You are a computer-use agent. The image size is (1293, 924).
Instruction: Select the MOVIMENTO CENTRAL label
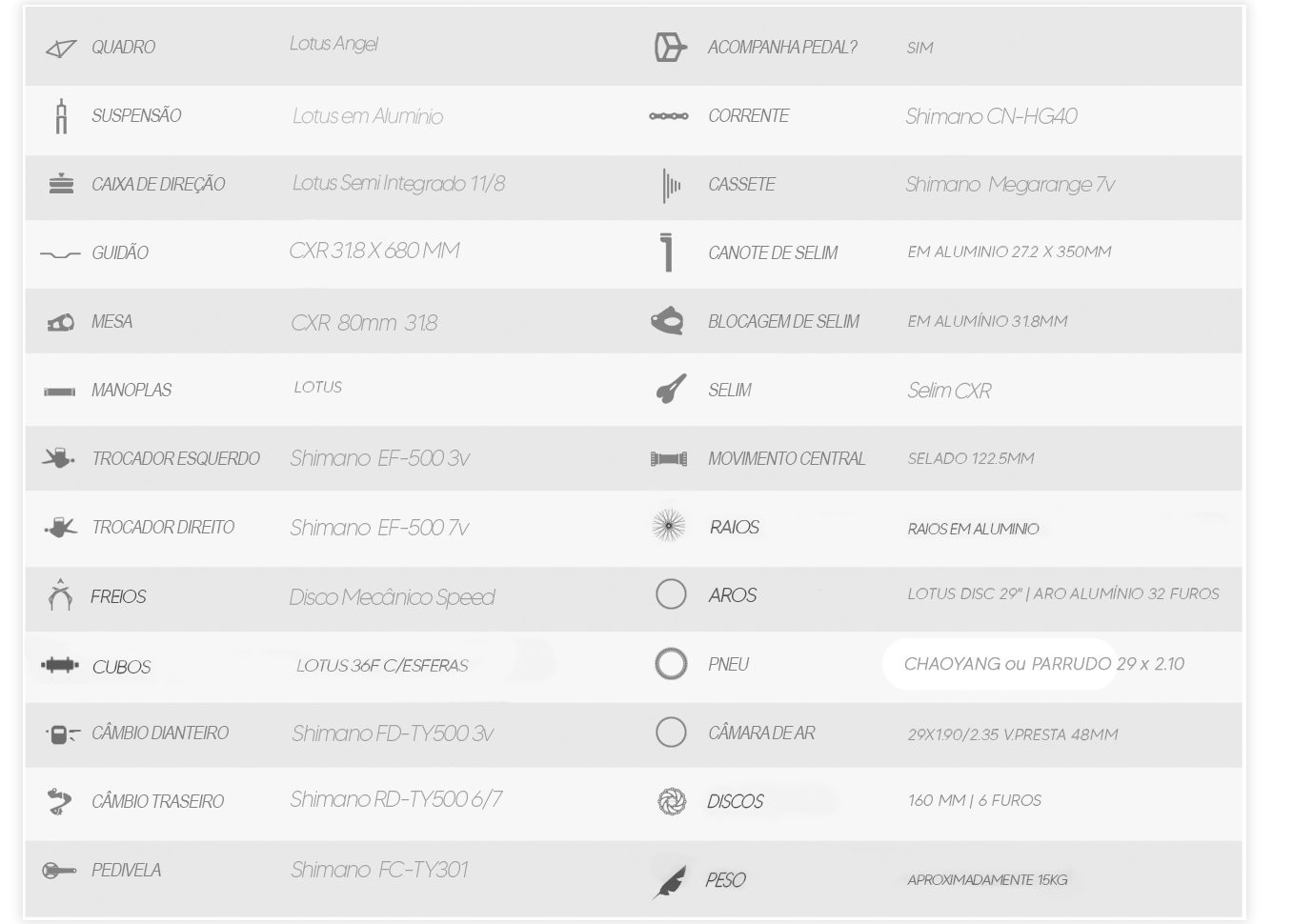coord(786,459)
